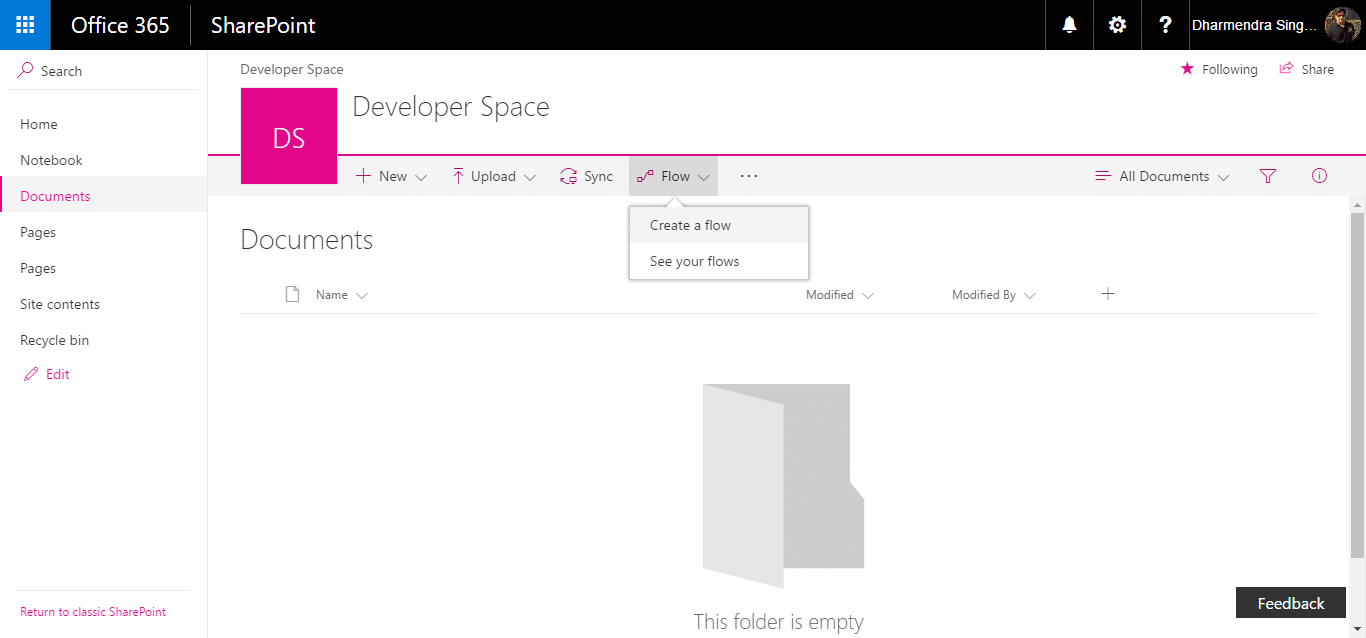Open the Office 365 app launcher

25,25
